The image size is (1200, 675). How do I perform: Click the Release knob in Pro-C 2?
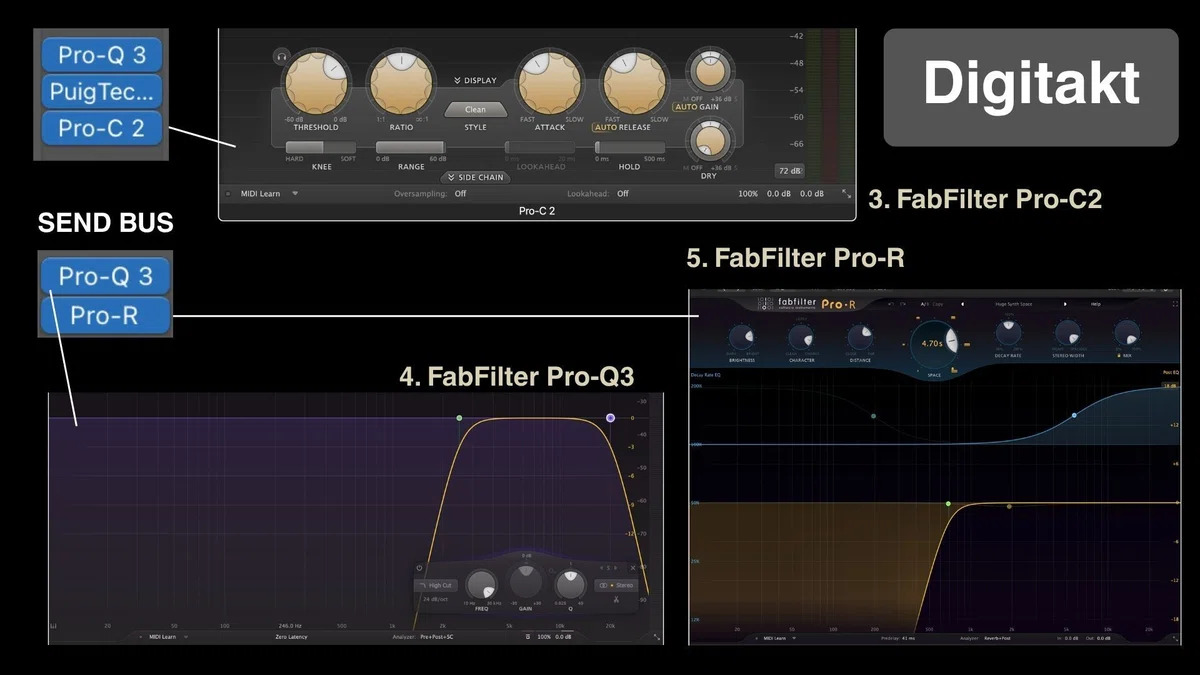tap(634, 82)
